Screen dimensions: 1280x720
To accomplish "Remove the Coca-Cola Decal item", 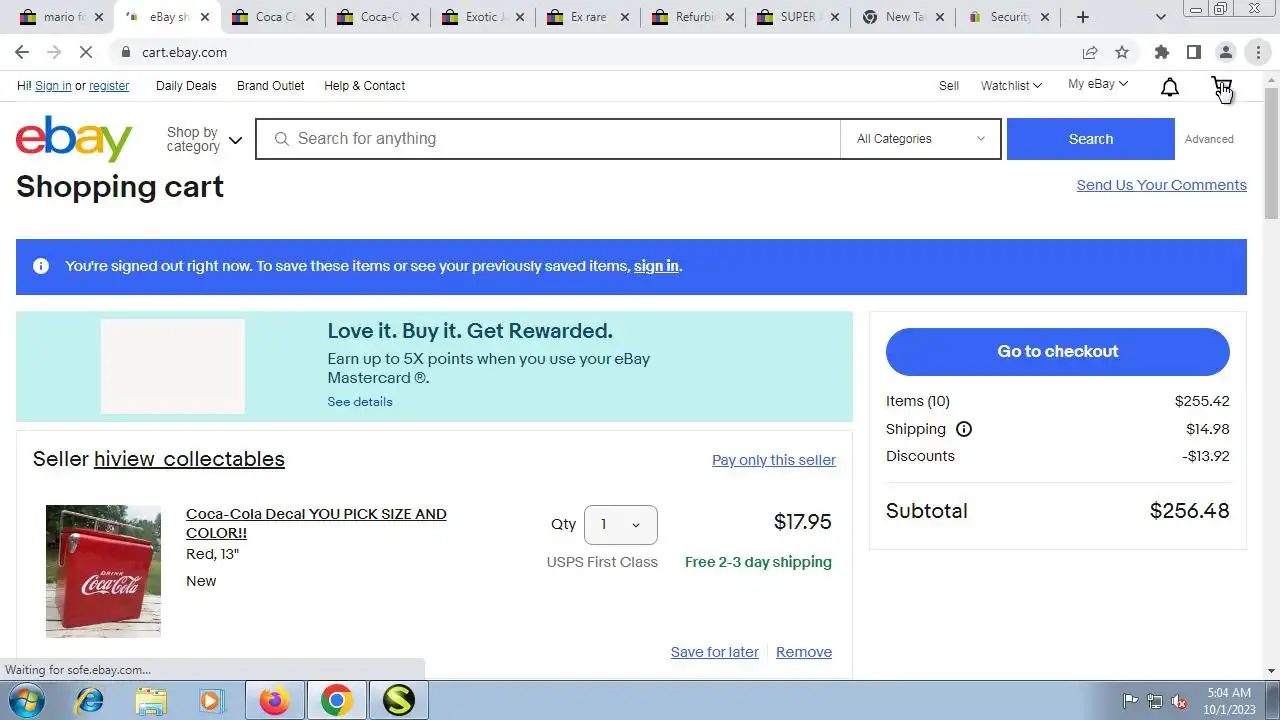I will pyautogui.click(x=804, y=652).
